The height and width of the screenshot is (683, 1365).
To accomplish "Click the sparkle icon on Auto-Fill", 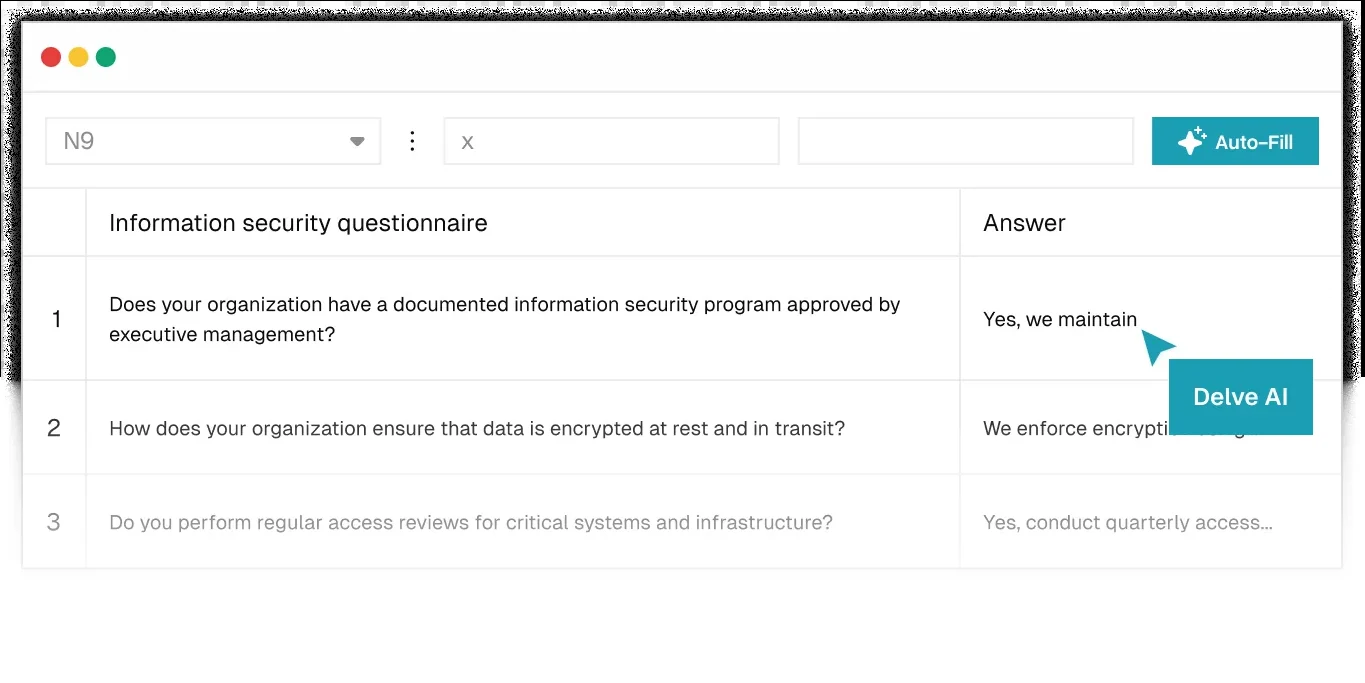I will pyautogui.click(x=1191, y=142).
